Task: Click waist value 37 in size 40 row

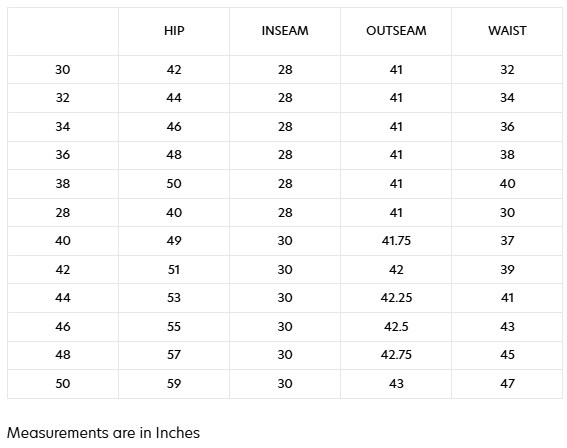Action: click(507, 241)
